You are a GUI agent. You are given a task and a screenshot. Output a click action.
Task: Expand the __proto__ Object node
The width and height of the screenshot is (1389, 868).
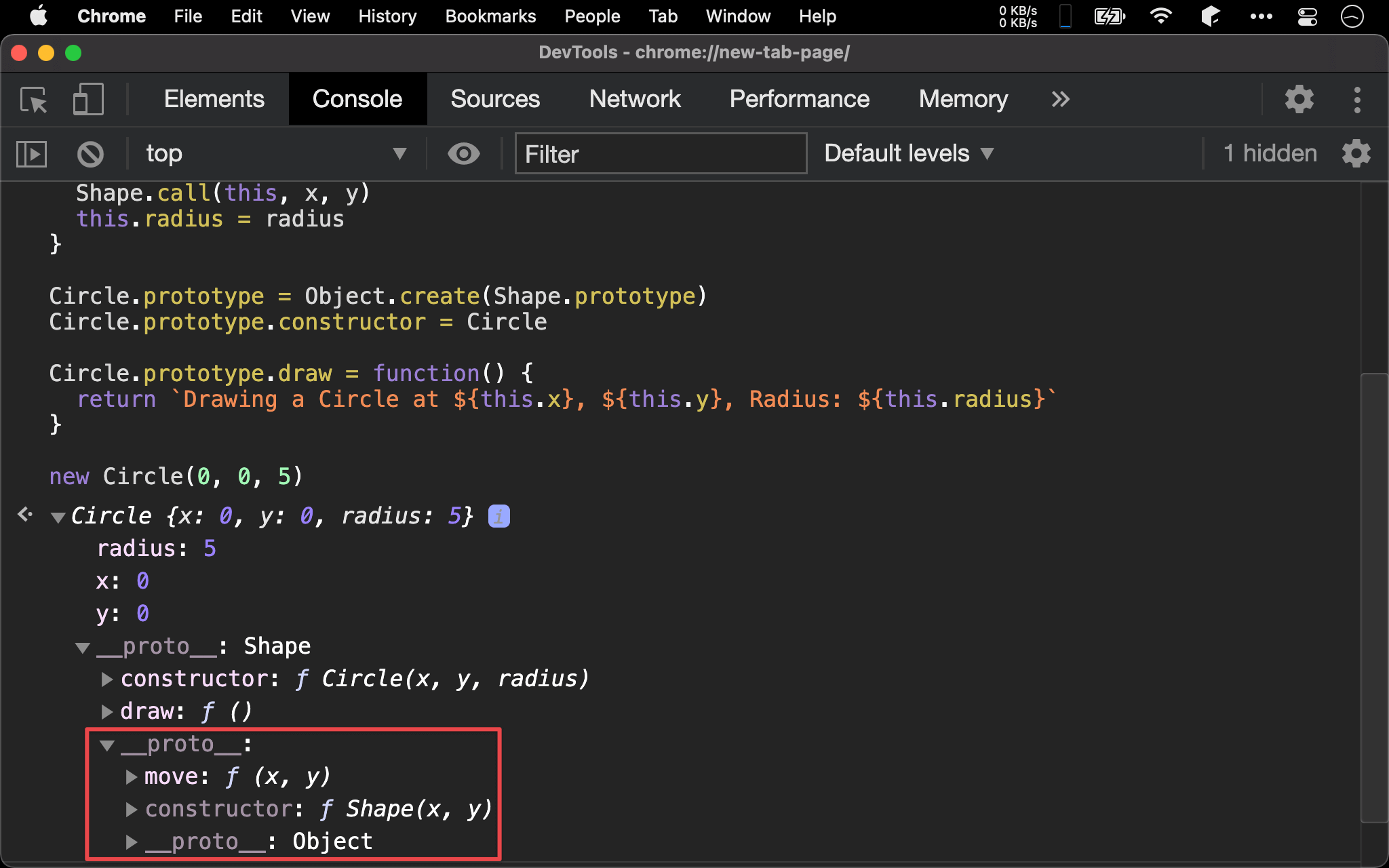[x=130, y=842]
